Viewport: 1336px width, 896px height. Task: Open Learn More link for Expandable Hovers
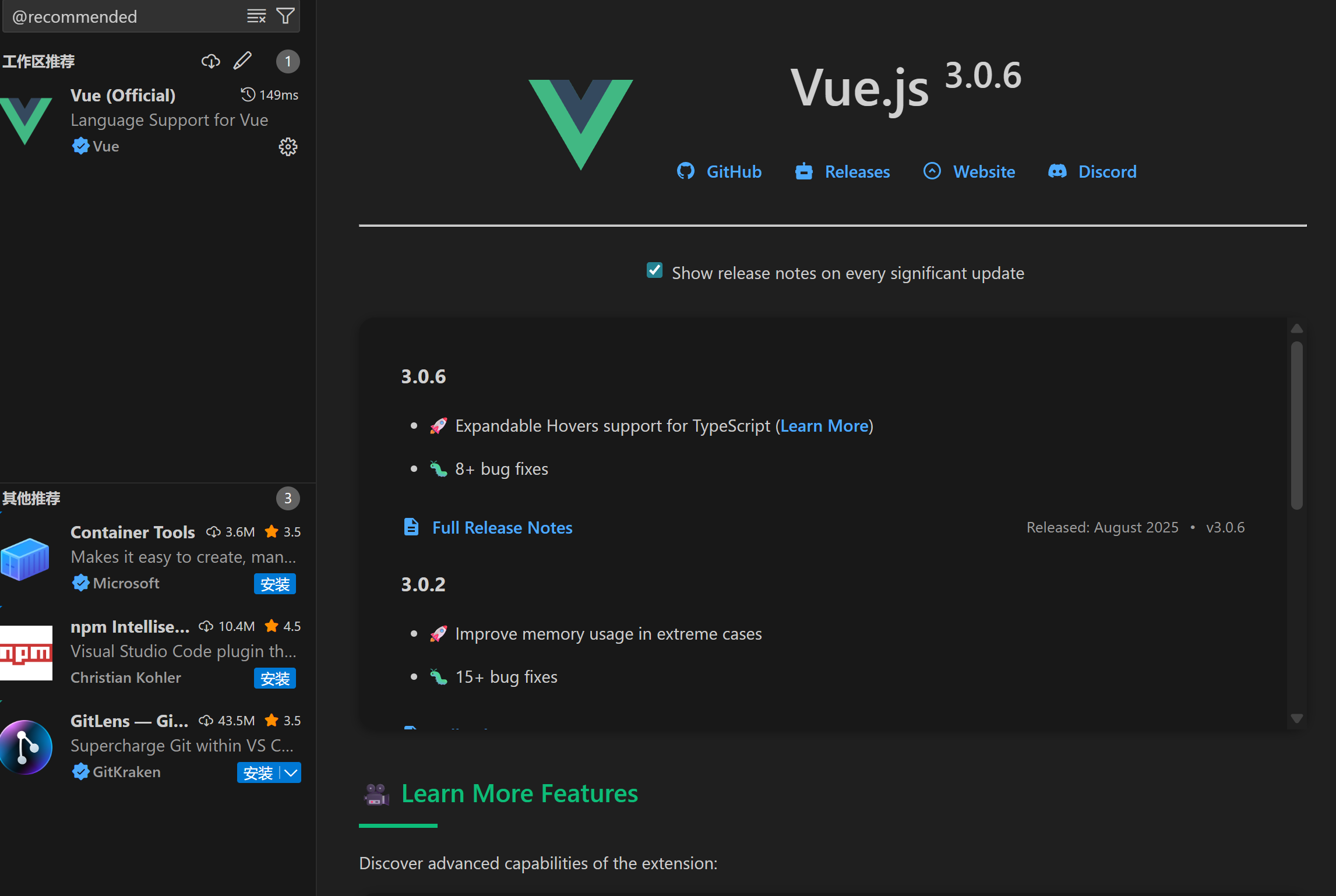[824, 426]
